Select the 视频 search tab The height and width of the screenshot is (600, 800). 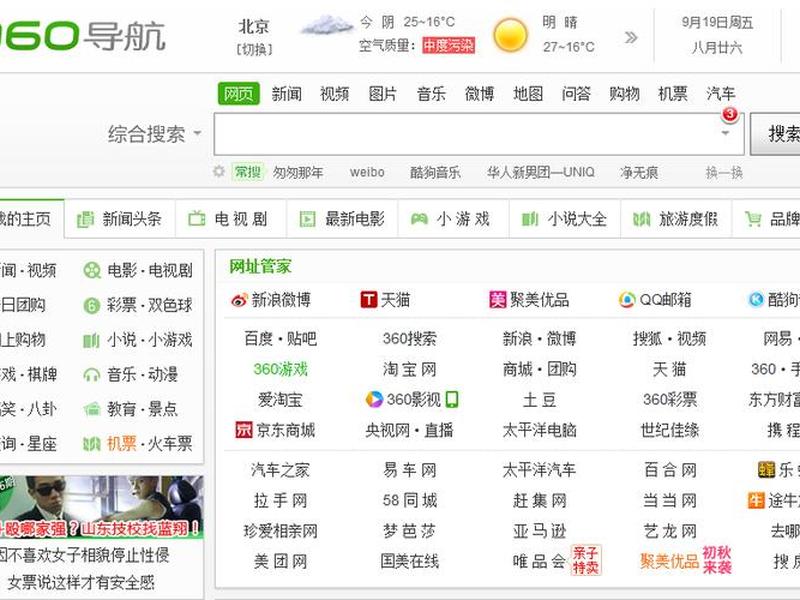click(335, 93)
